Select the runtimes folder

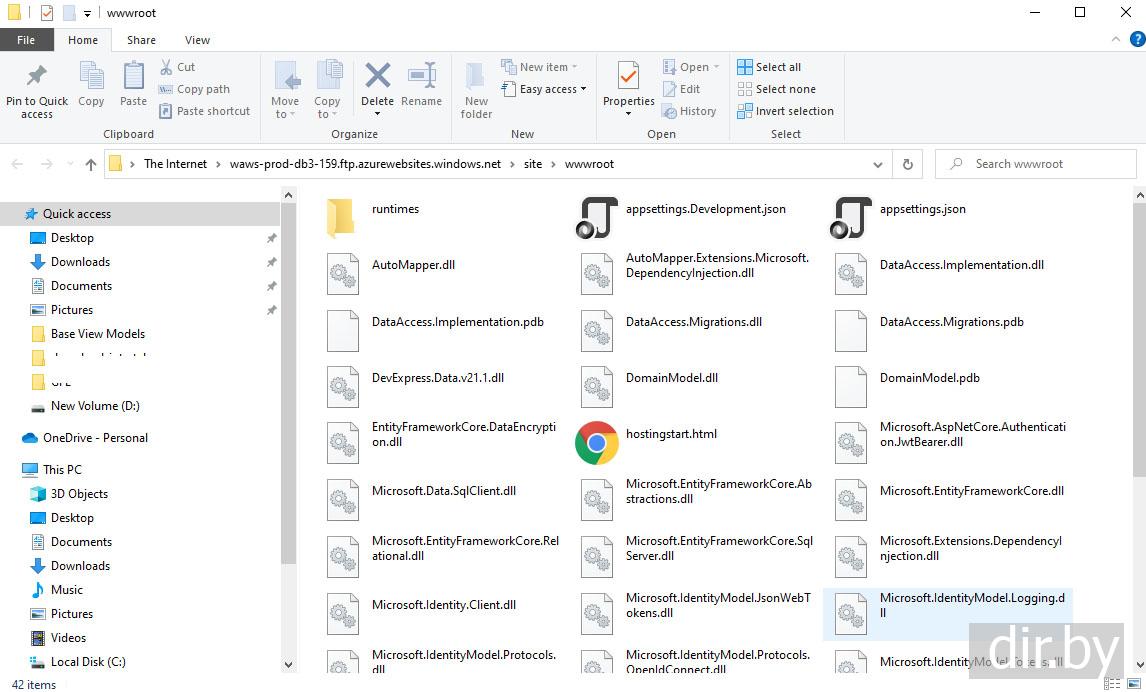point(341,216)
